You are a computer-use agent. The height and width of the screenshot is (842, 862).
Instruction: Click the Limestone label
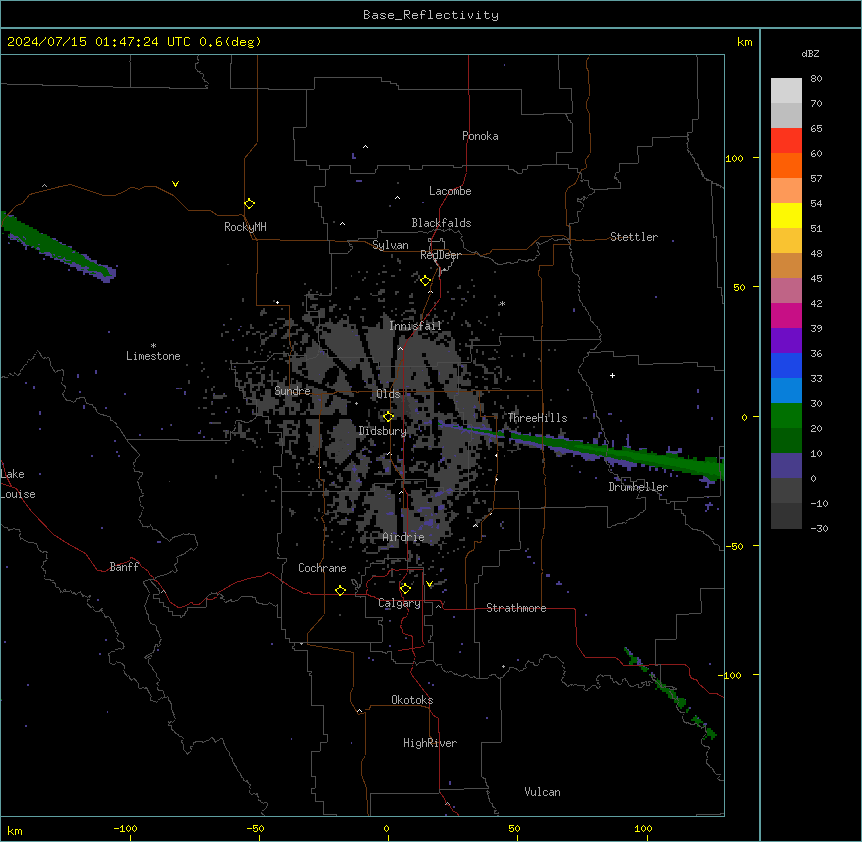click(x=153, y=356)
